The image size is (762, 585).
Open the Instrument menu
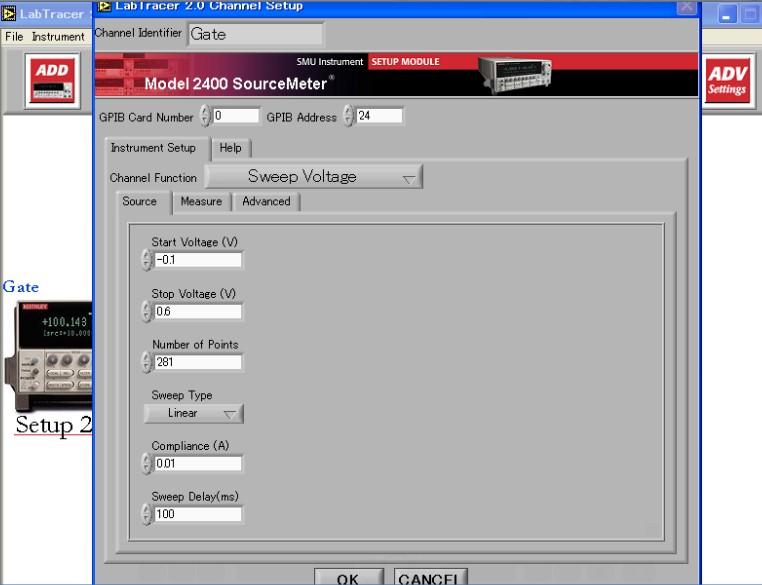pos(58,37)
